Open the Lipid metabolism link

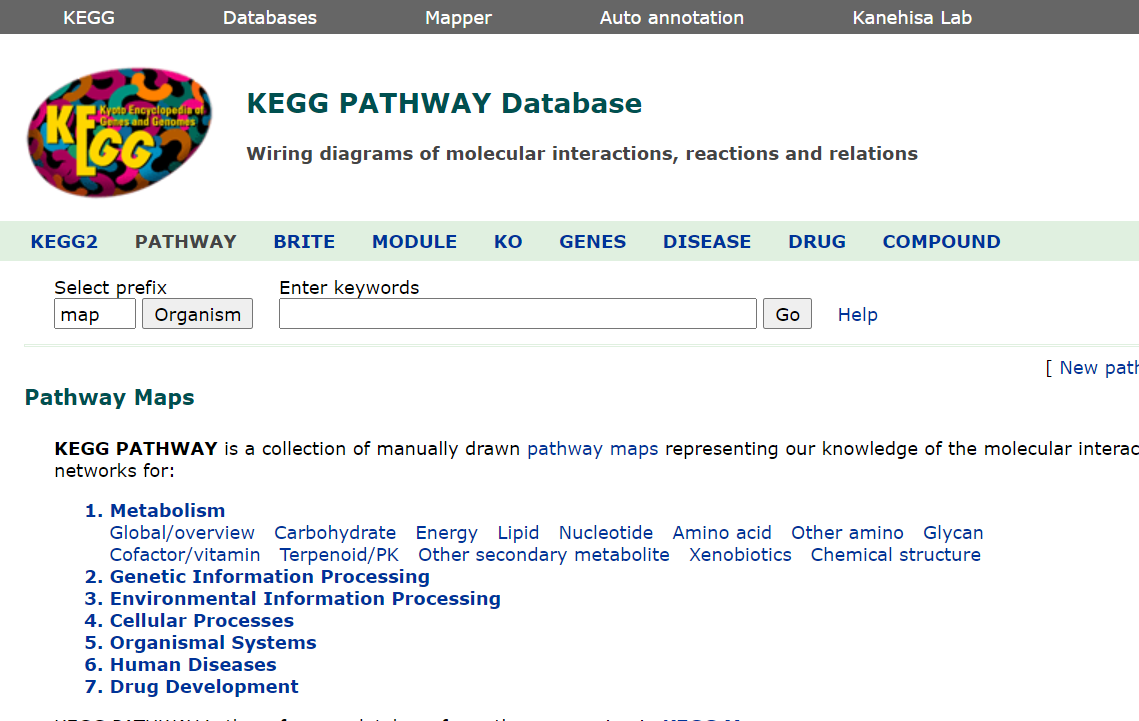518,533
